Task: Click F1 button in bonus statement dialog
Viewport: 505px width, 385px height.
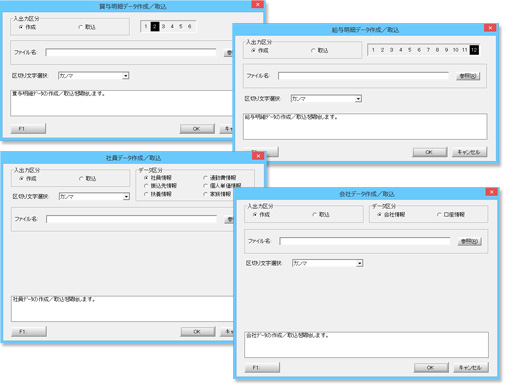Action: coord(28,129)
